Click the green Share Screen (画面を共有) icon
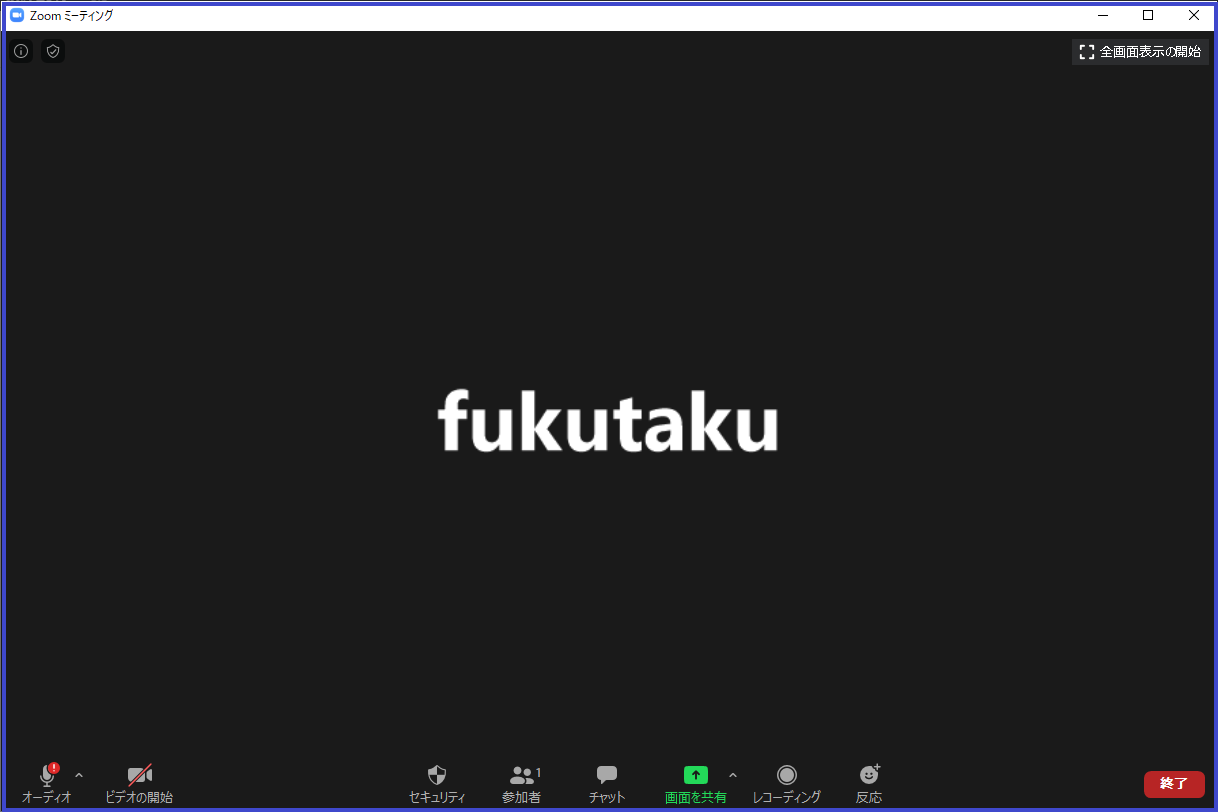Screen dimensions: 1218x812 click(x=696, y=775)
